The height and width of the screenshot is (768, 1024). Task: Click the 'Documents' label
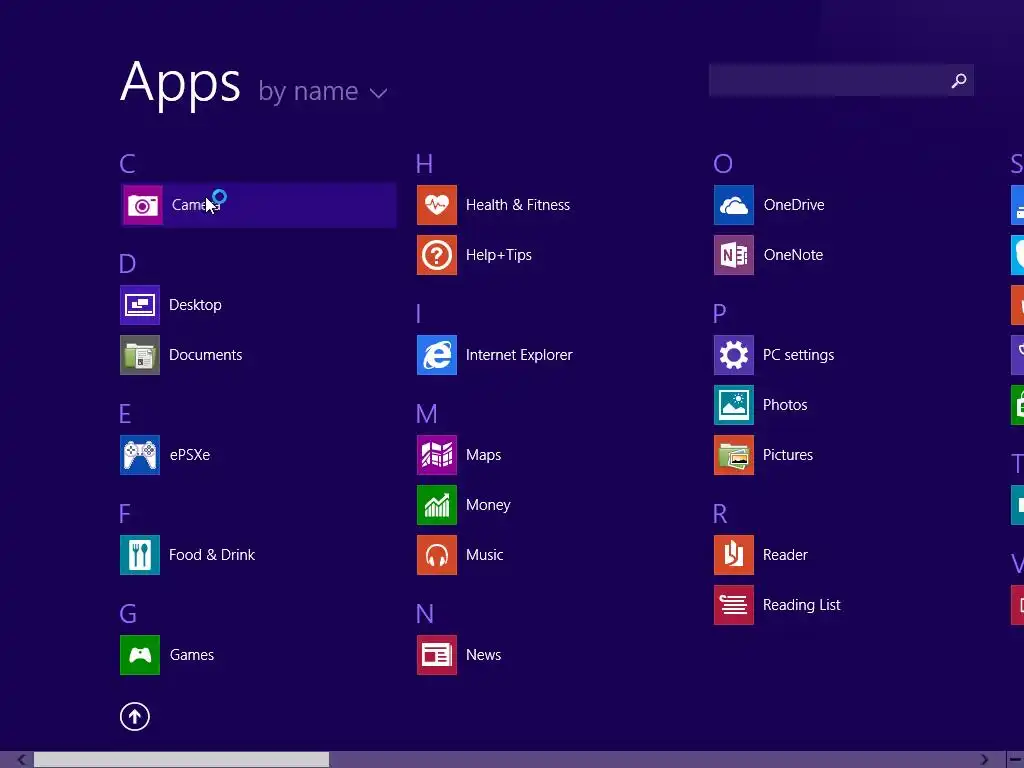(x=206, y=355)
